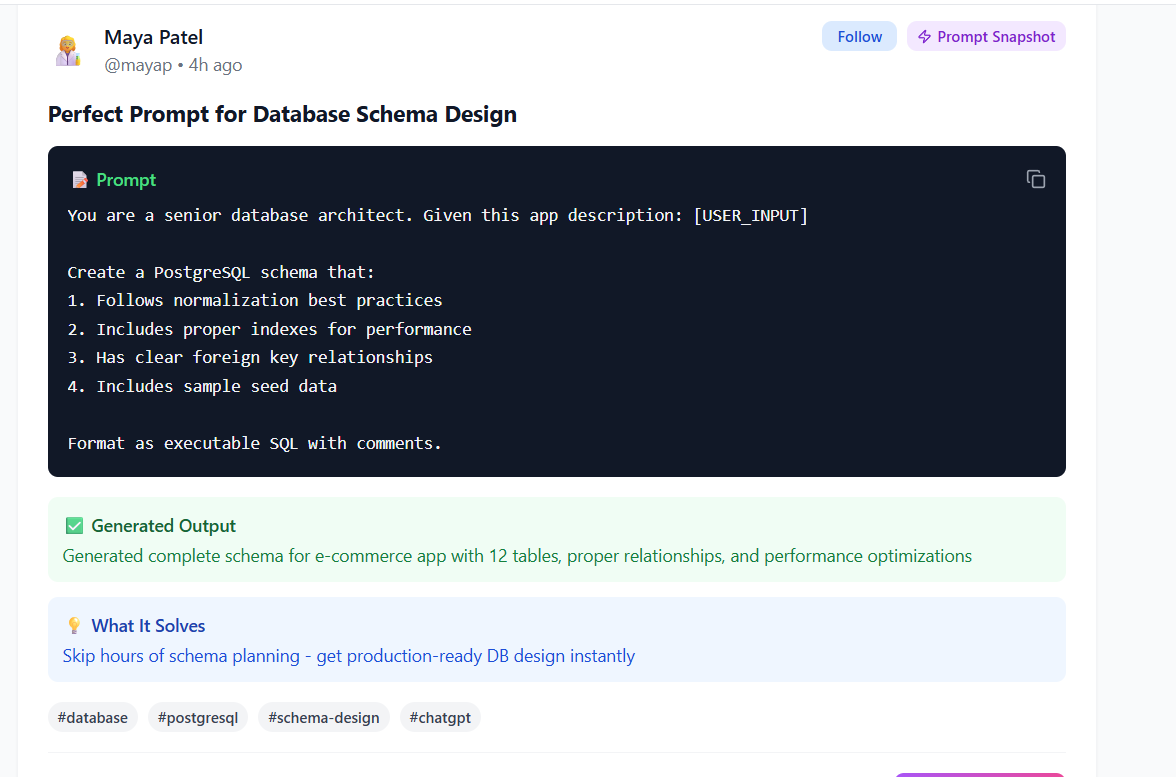Click the lightning bolt icon in Prompt Snapshot
The image size is (1176, 777).
point(924,37)
